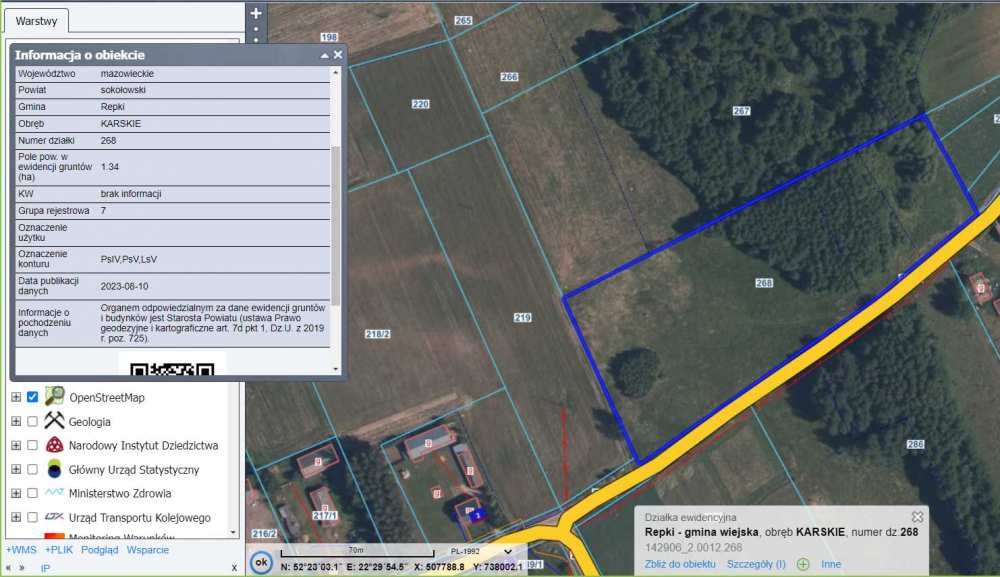Expand the OpenStreetMap layer group
Viewport: 1000px width, 577px height.
click(x=16, y=397)
